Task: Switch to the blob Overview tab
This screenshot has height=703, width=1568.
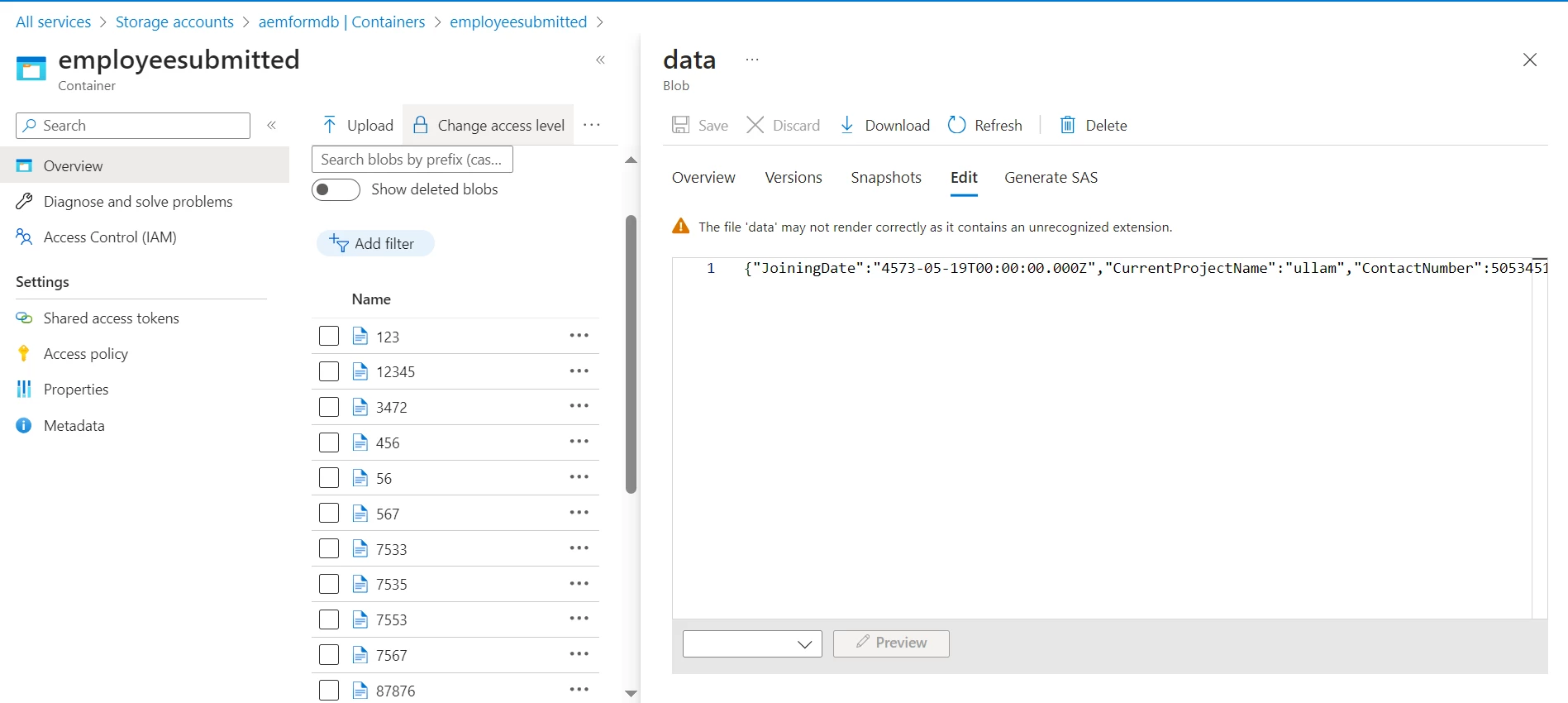Action: 703,178
